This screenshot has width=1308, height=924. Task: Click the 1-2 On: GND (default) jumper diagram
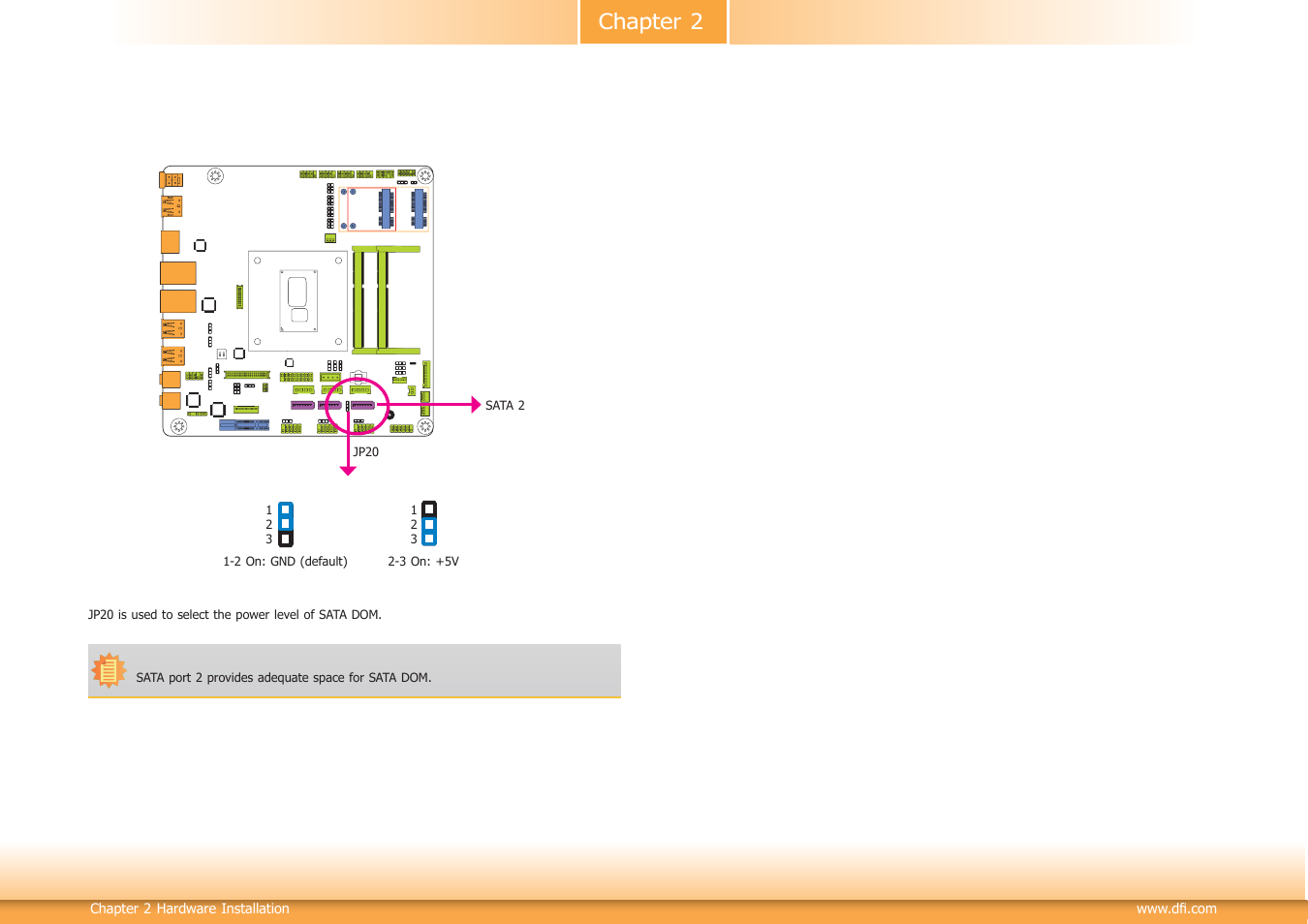[285, 524]
